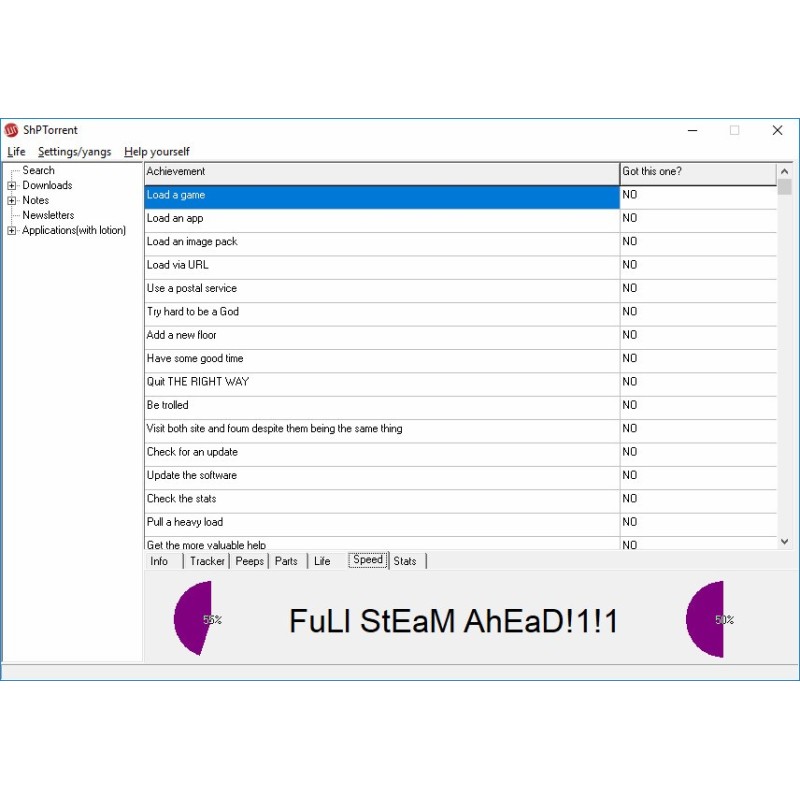Open the Settings/yangs menu
This screenshot has height=800, width=800.
click(x=75, y=152)
